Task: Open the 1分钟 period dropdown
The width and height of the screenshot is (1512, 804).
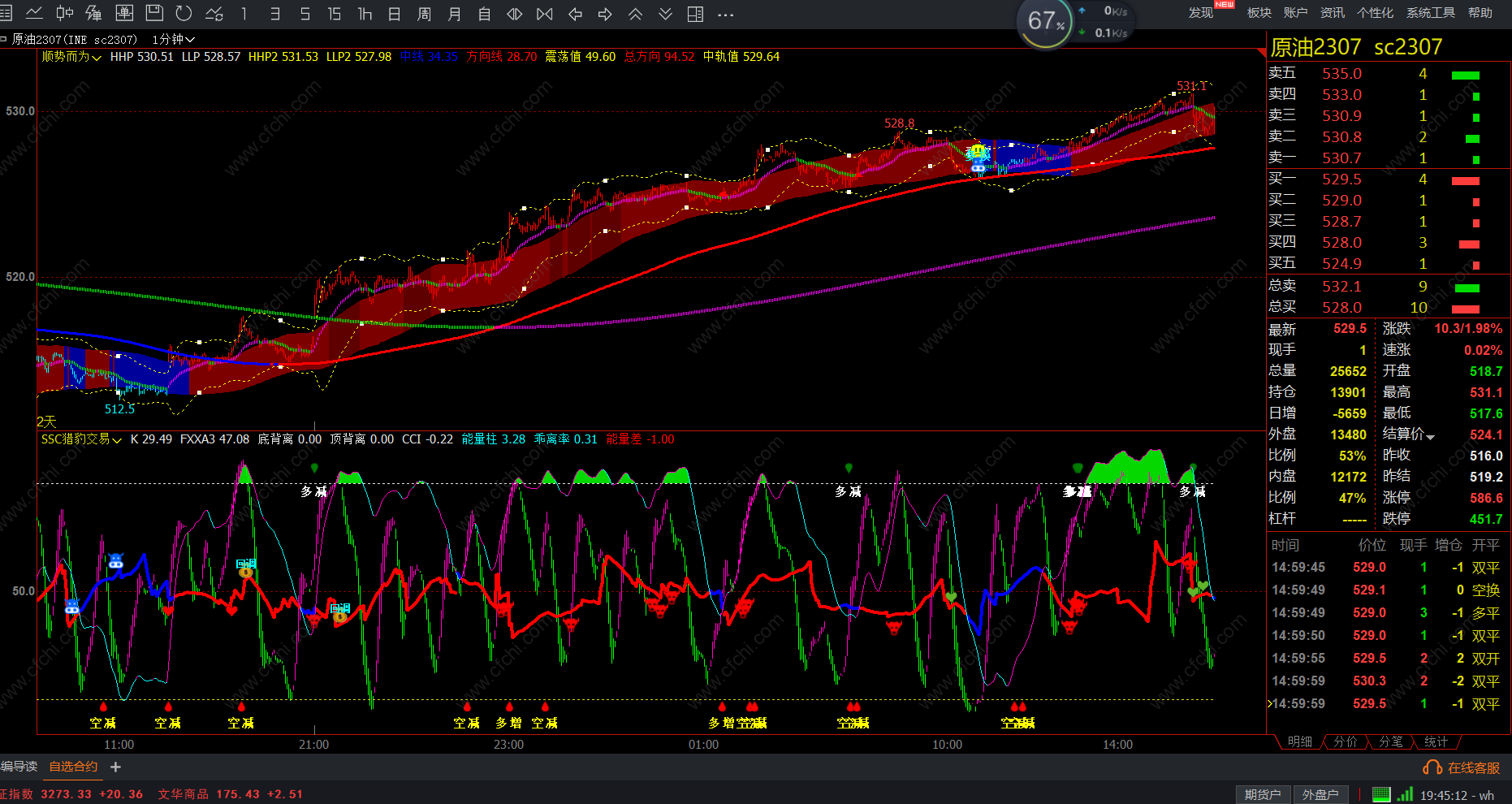Action: click(x=173, y=39)
